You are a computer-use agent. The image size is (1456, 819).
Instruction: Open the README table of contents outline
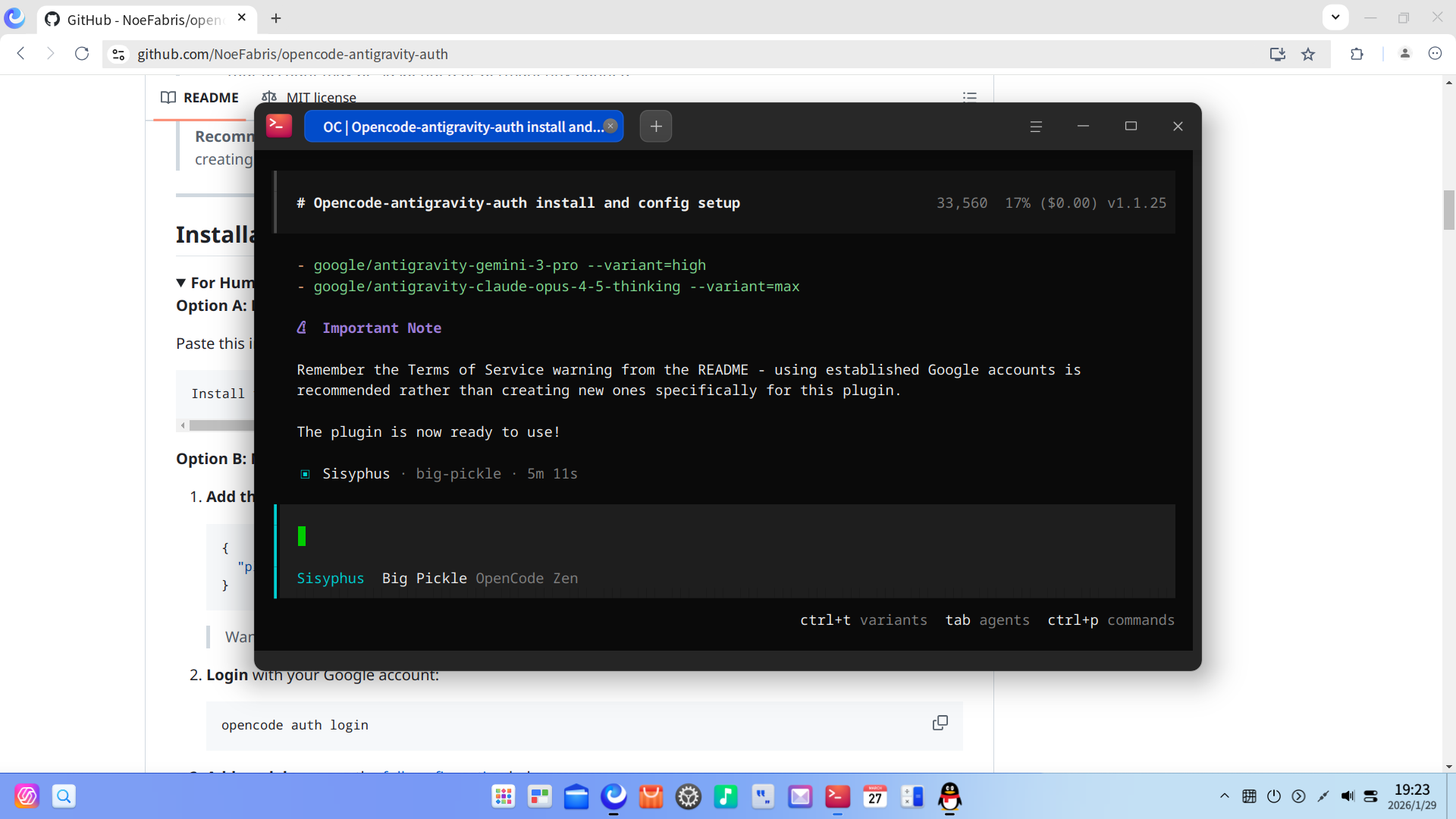[x=970, y=97]
